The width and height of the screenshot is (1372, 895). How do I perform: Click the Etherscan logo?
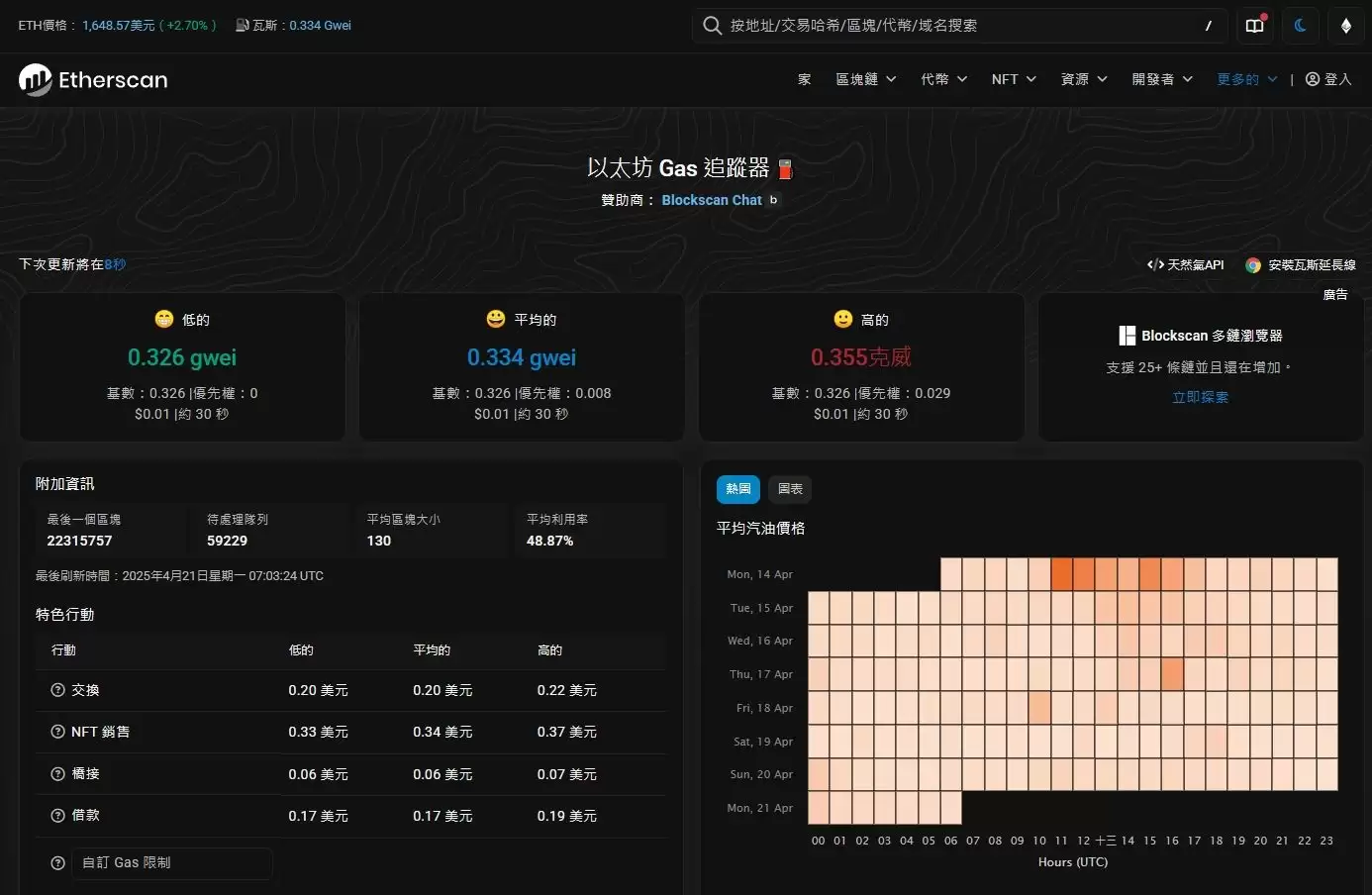(92, 79)
